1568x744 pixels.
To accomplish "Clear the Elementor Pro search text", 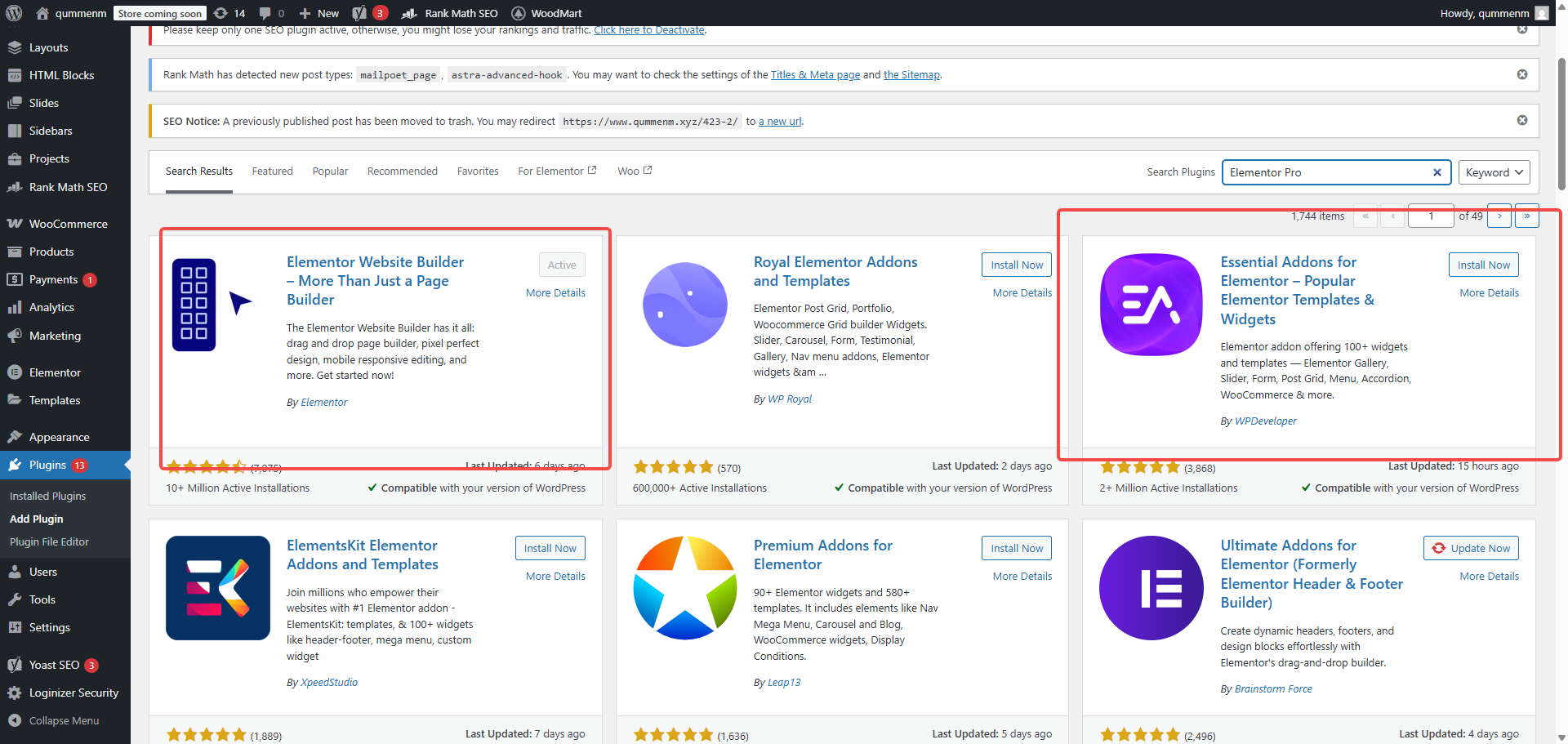I will pyautogui.click(x=1437, y=172).
